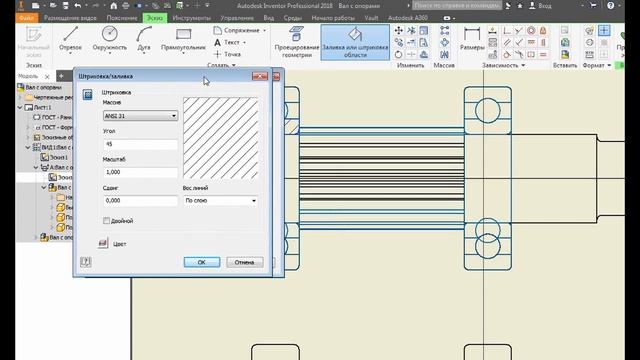
Task: Switch to the Vault tab
Action: [x=371, y=18]
